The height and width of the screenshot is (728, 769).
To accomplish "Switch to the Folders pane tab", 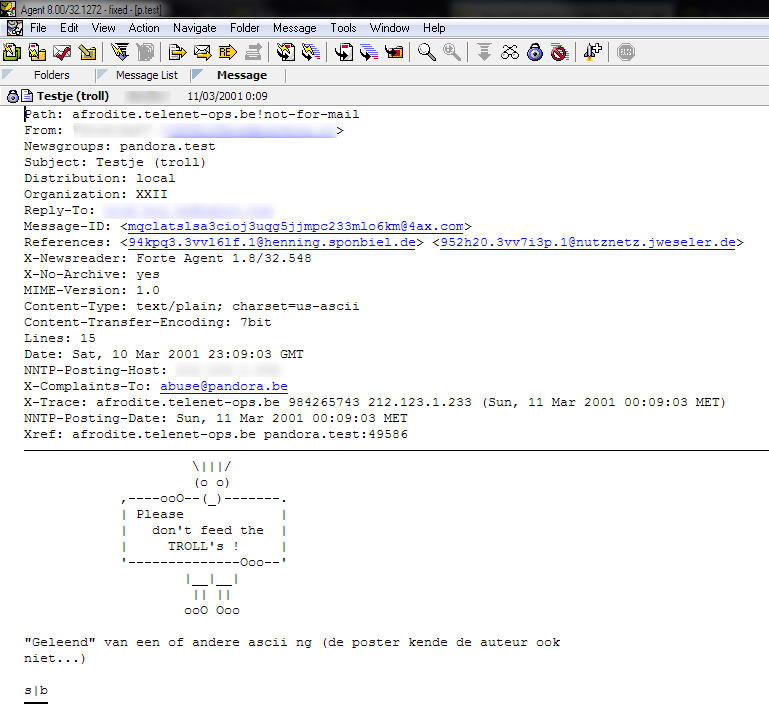I will 51,75.
